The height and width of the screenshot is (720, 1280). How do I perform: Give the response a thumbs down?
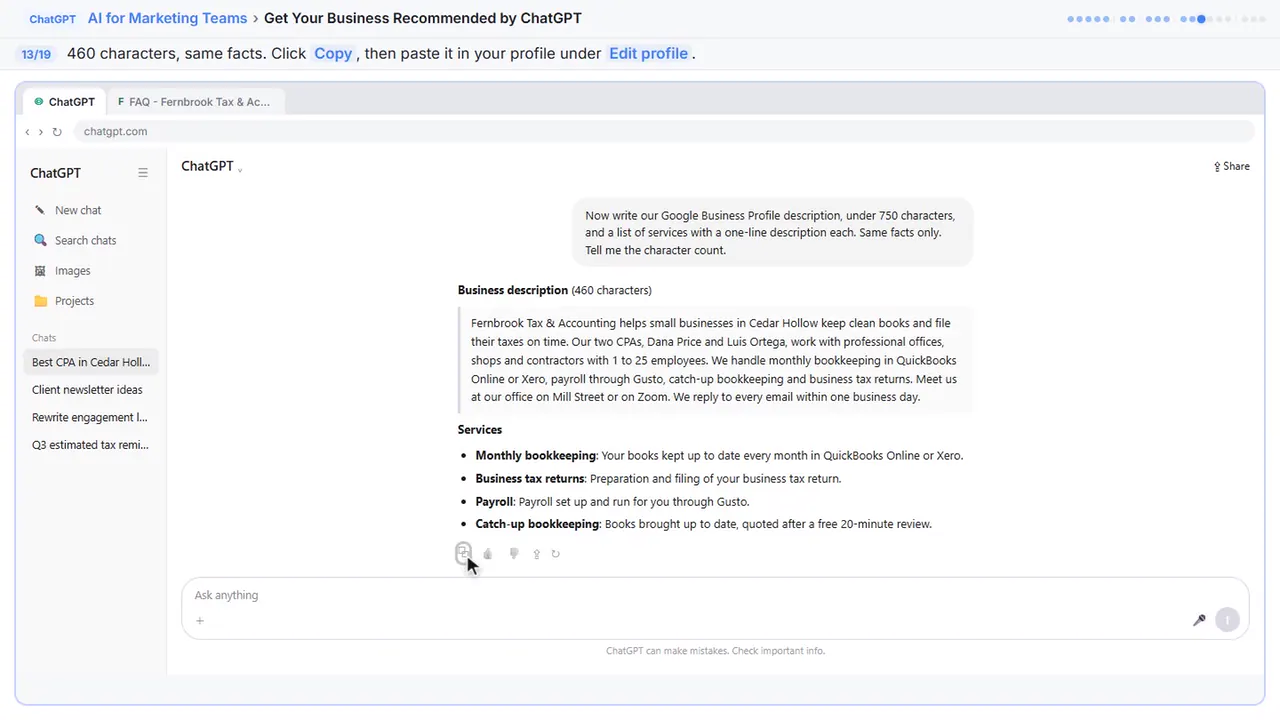click(514, 554)
